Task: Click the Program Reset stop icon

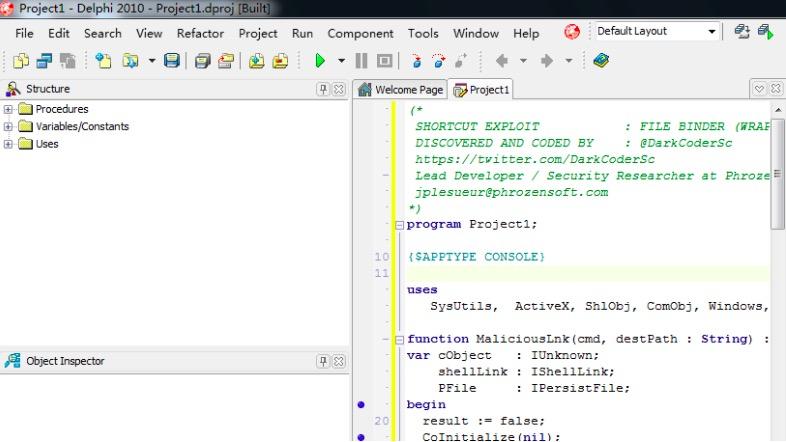Action: coord(384,61)
